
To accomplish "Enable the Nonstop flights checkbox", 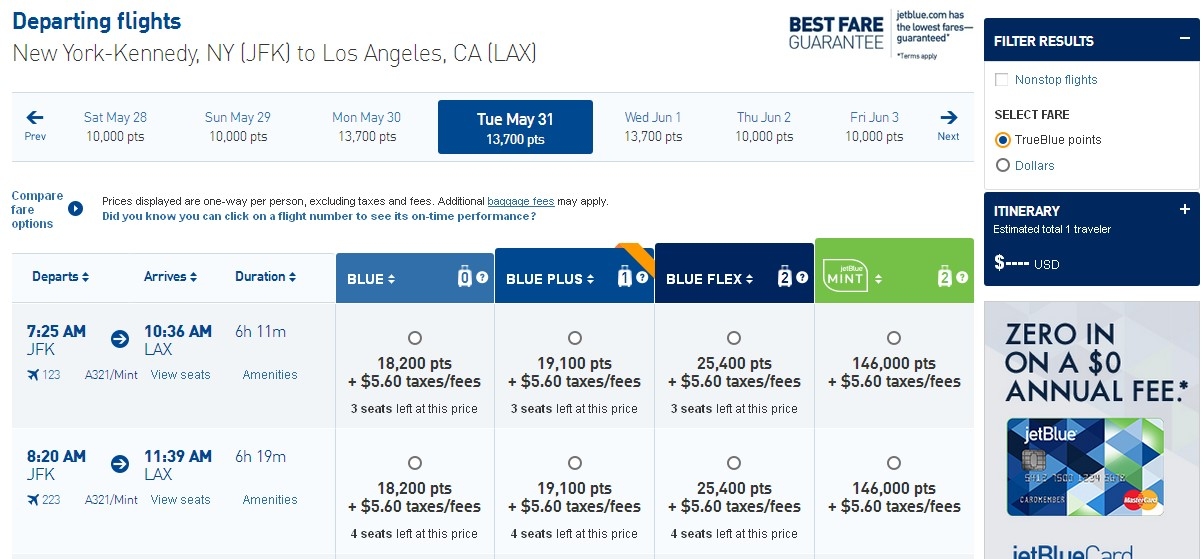I will click(x=1002, y=80).
